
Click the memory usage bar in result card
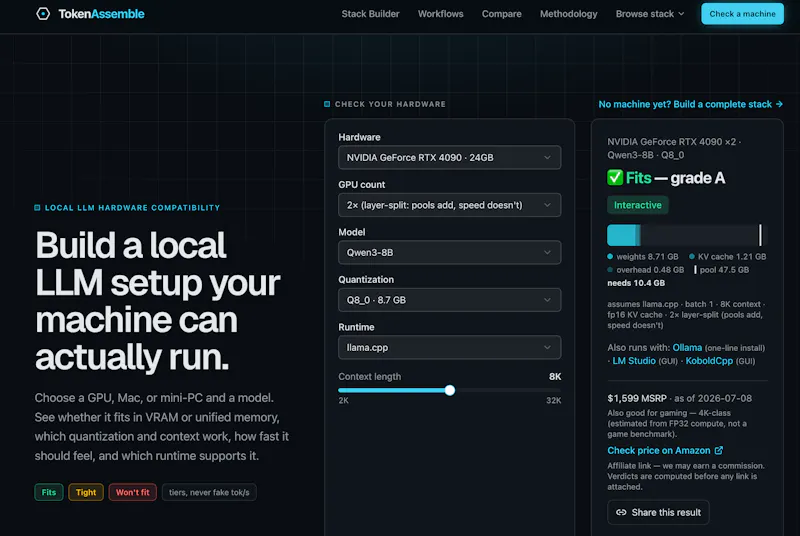(x=687, y=236)
